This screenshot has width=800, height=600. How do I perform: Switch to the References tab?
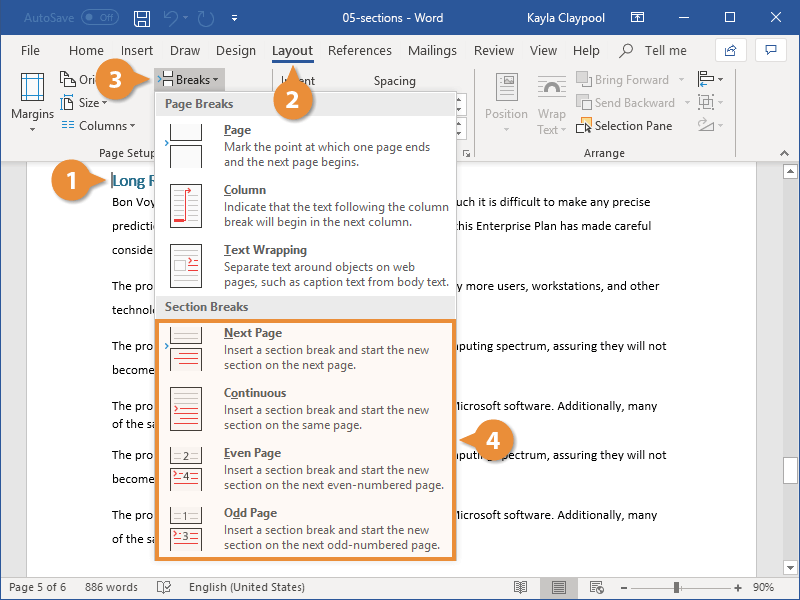[x=359, y=50]
